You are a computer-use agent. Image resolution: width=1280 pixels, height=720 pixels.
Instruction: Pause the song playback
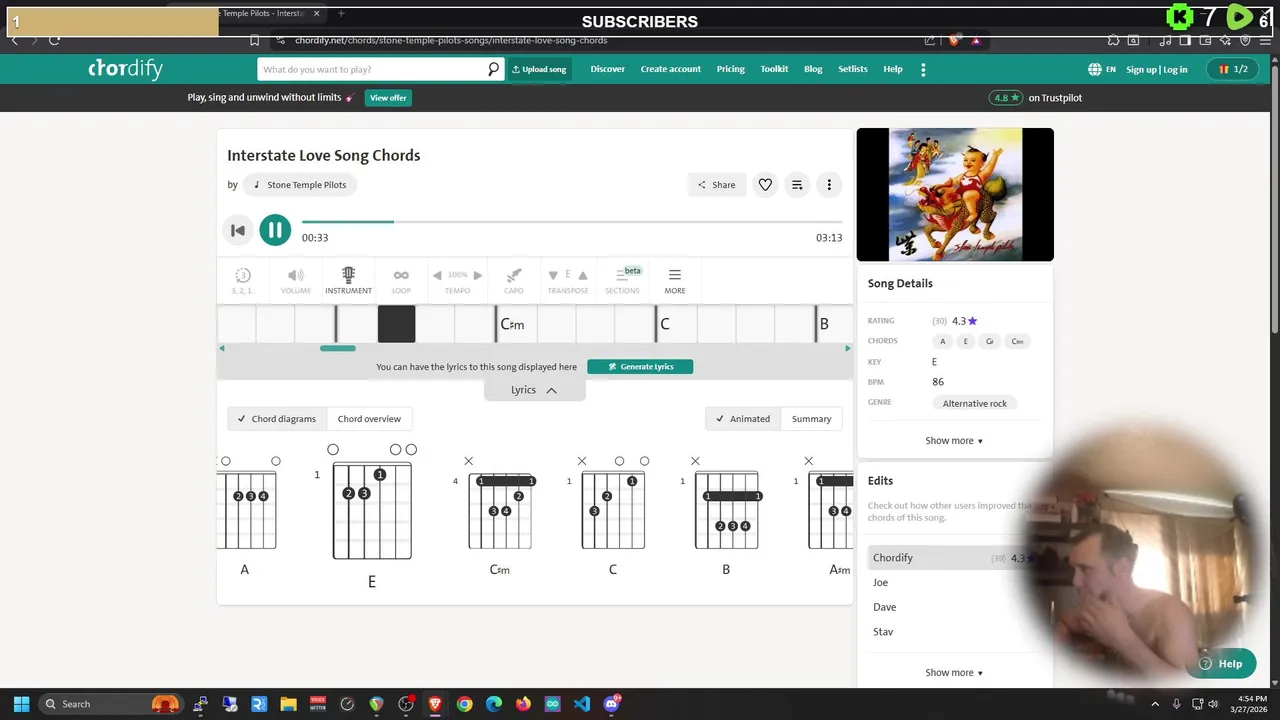point(275,230)
